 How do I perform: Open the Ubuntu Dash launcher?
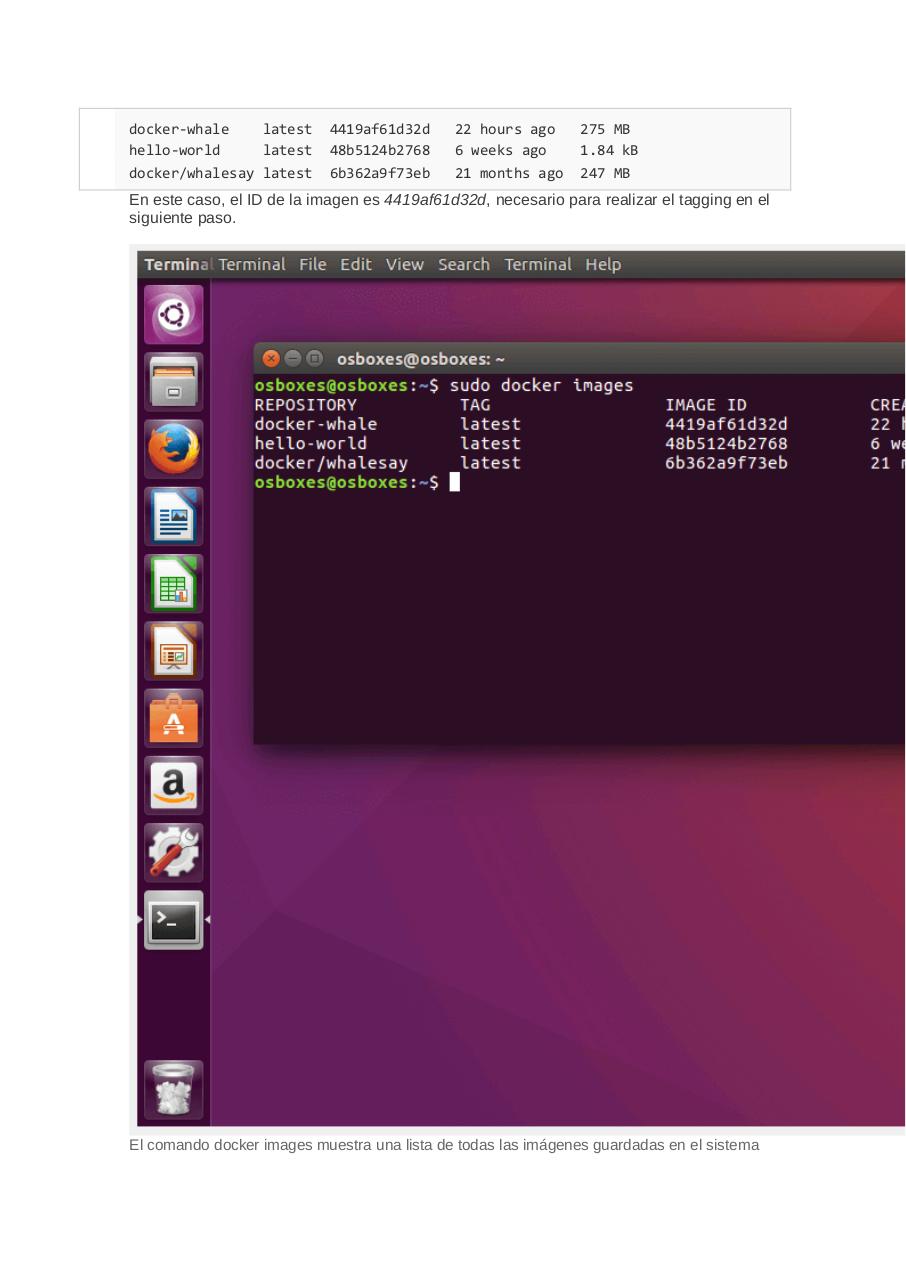point(173,314)
